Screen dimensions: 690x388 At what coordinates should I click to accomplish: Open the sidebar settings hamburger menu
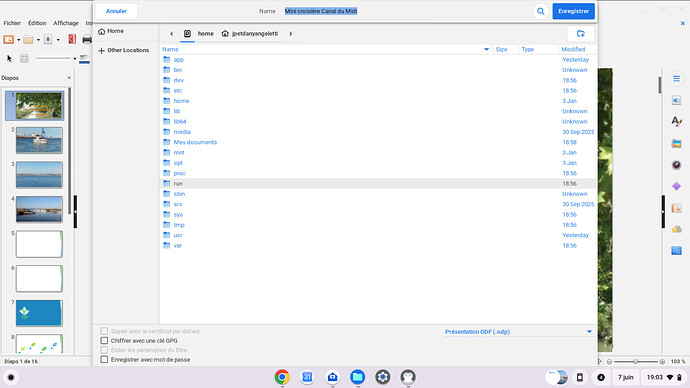coord(676,79)
